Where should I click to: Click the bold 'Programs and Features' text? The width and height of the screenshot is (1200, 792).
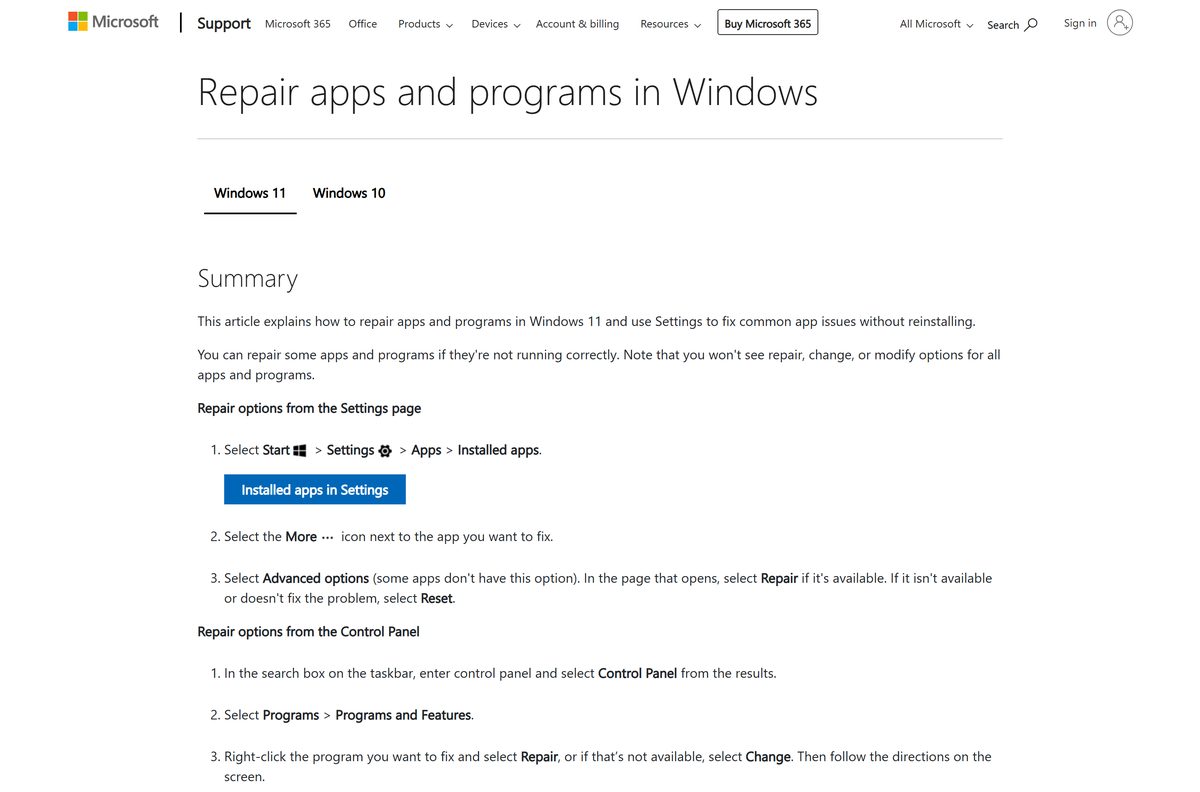[404, 715]
